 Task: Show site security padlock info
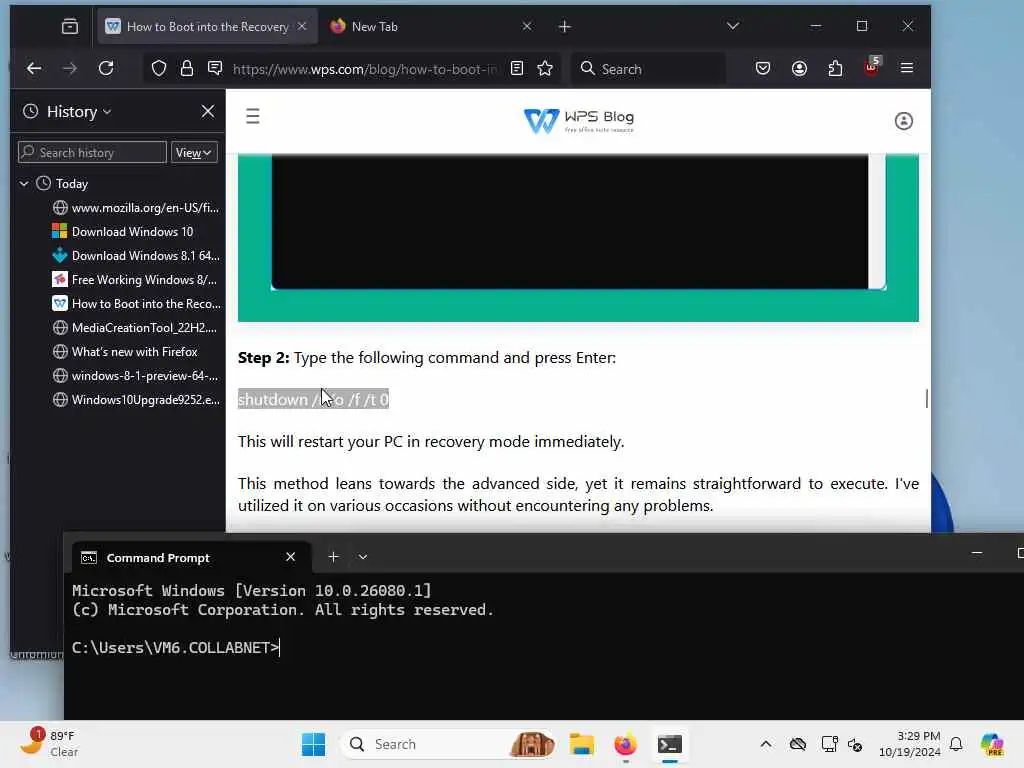[187, 69]
